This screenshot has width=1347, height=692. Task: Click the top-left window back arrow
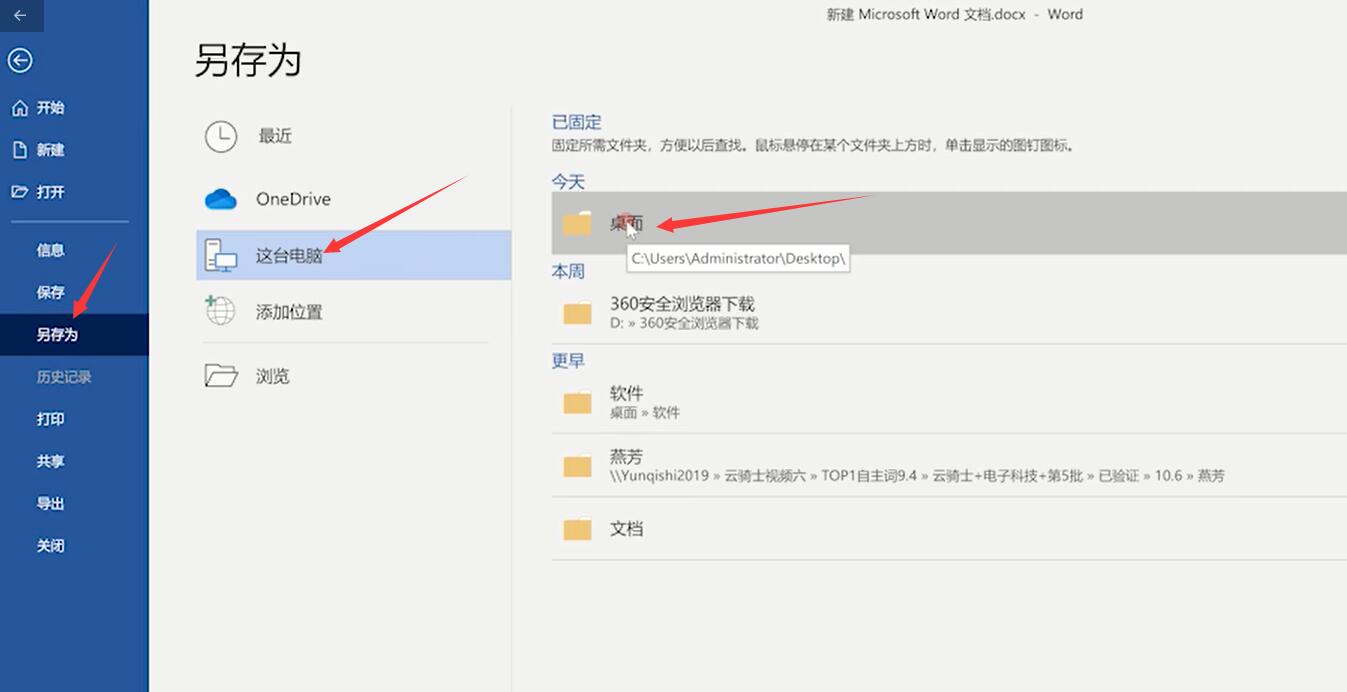[x=20, y=15]
